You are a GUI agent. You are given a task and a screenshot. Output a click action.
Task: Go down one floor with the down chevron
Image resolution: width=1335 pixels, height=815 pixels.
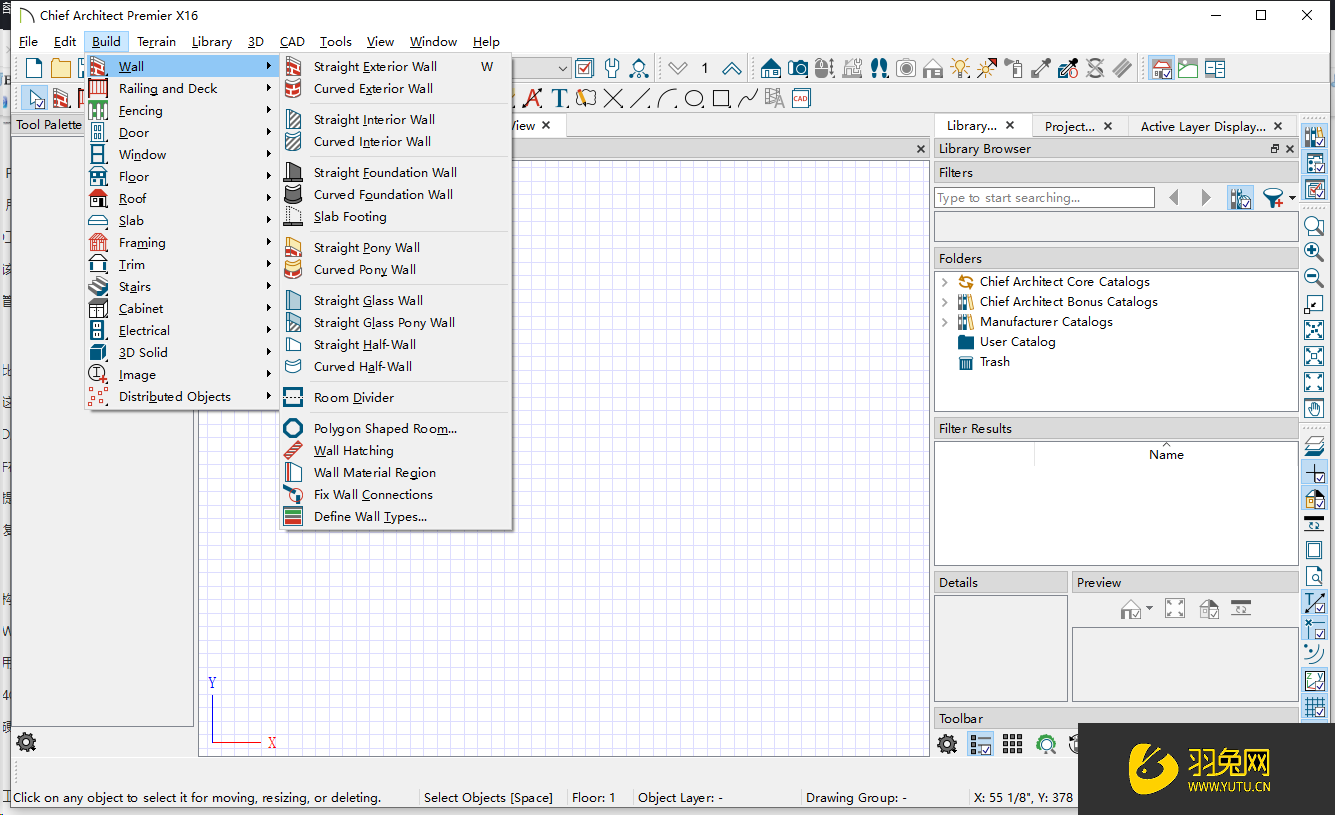[678, 68]
